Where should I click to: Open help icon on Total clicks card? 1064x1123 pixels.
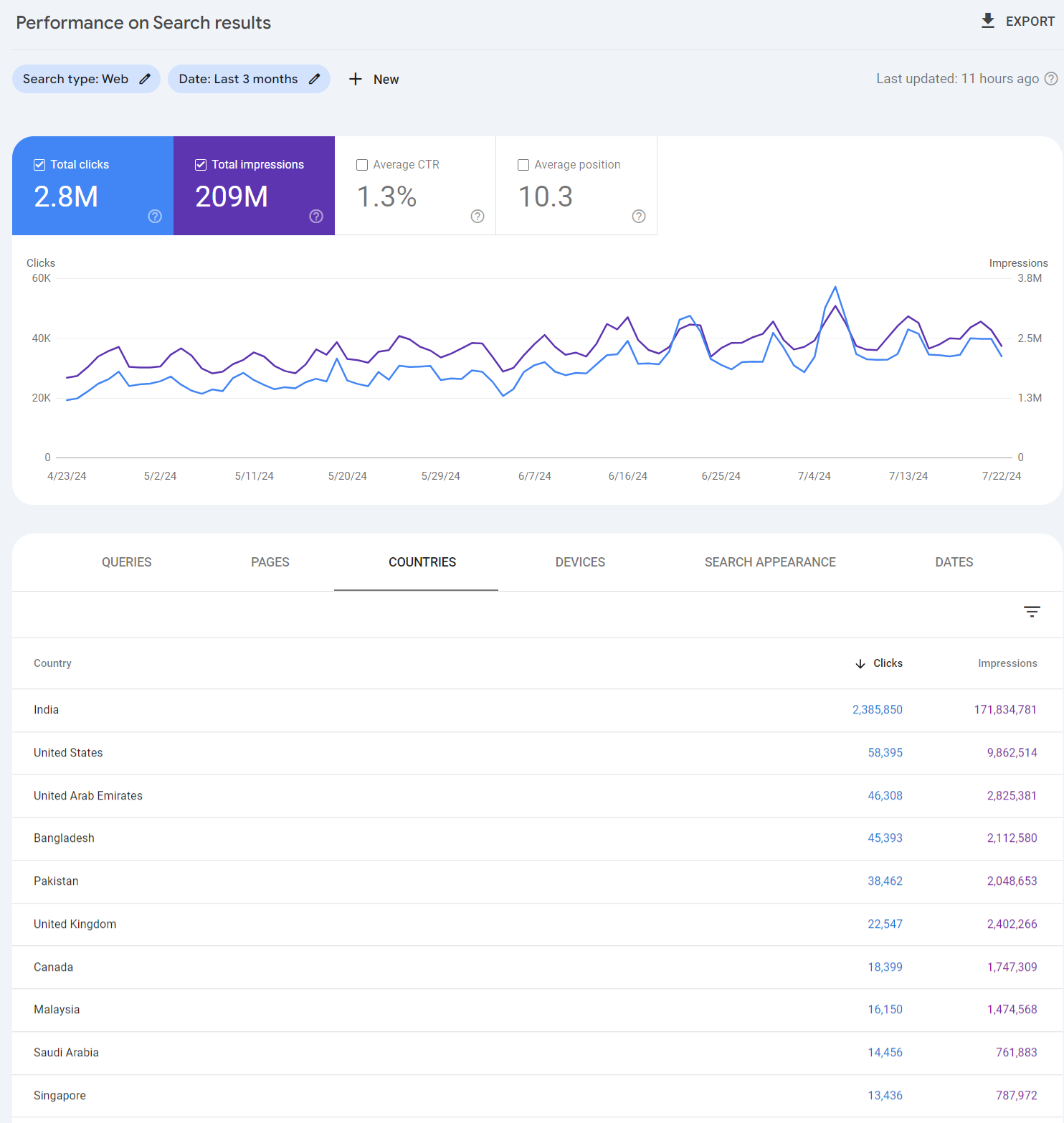(155, 216)
